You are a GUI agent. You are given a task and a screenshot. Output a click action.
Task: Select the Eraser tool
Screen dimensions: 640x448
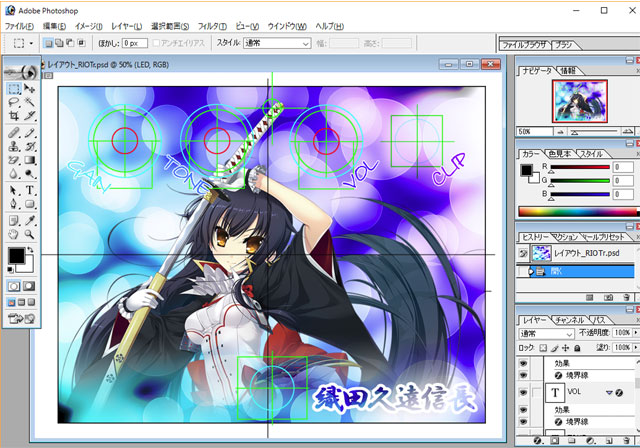(14, 160)
